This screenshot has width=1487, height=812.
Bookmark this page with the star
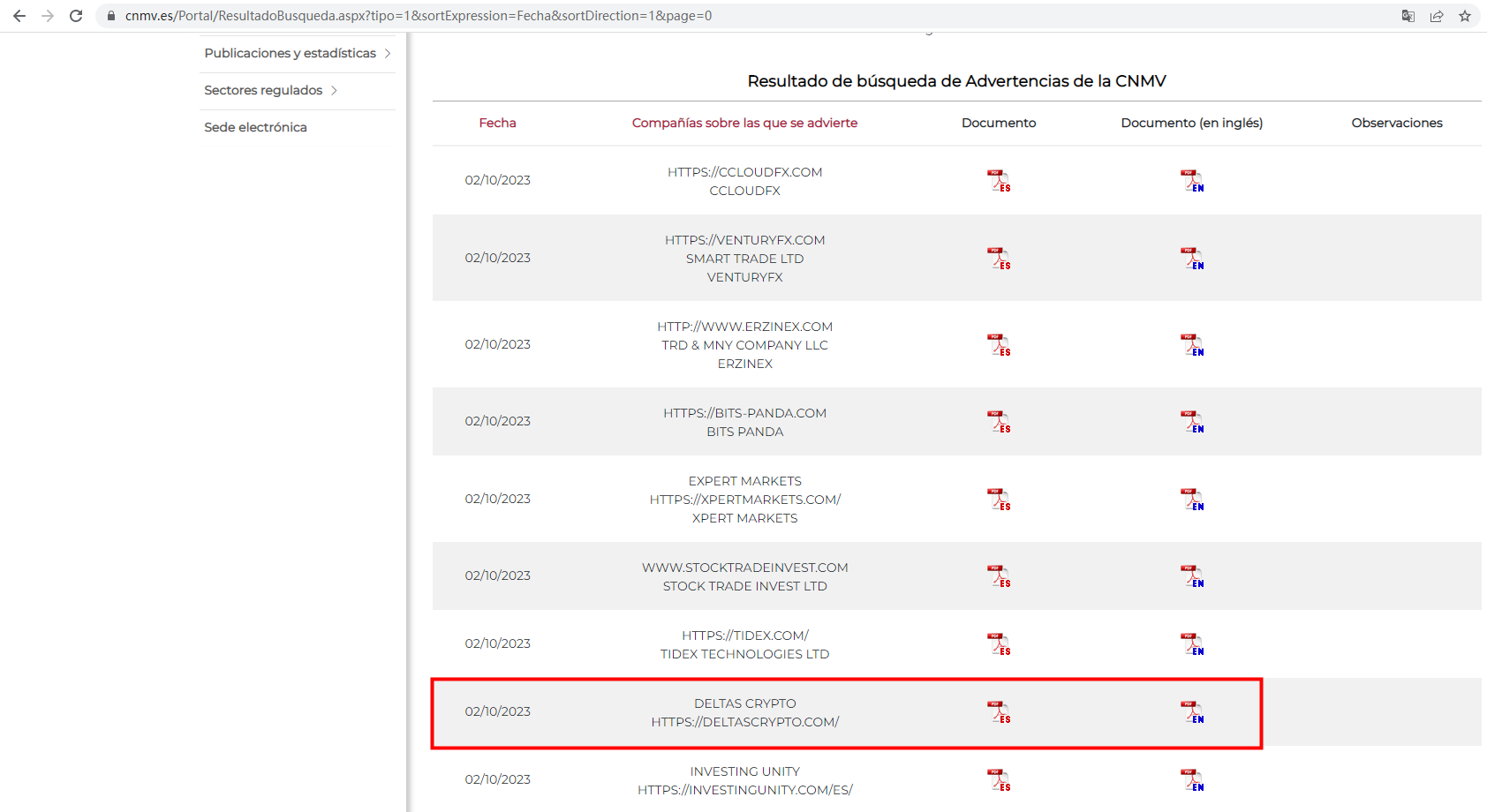coord(1465,16)
